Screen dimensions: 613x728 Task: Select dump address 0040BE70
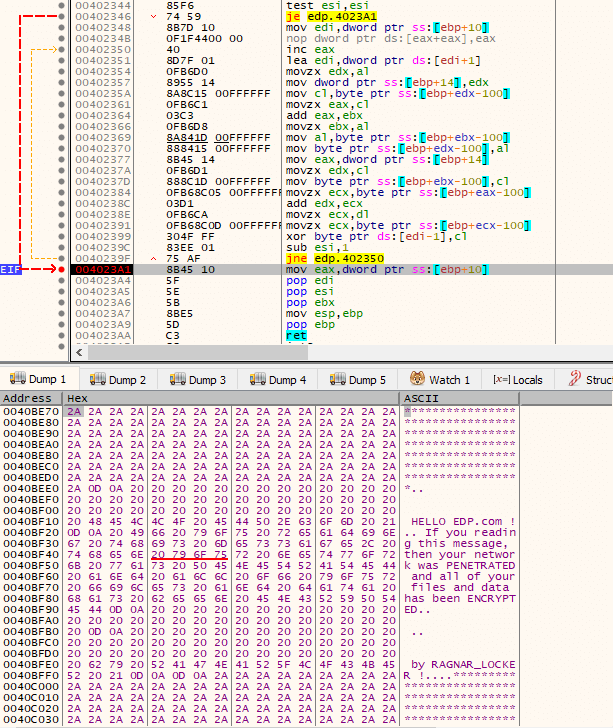click(31, 411)
